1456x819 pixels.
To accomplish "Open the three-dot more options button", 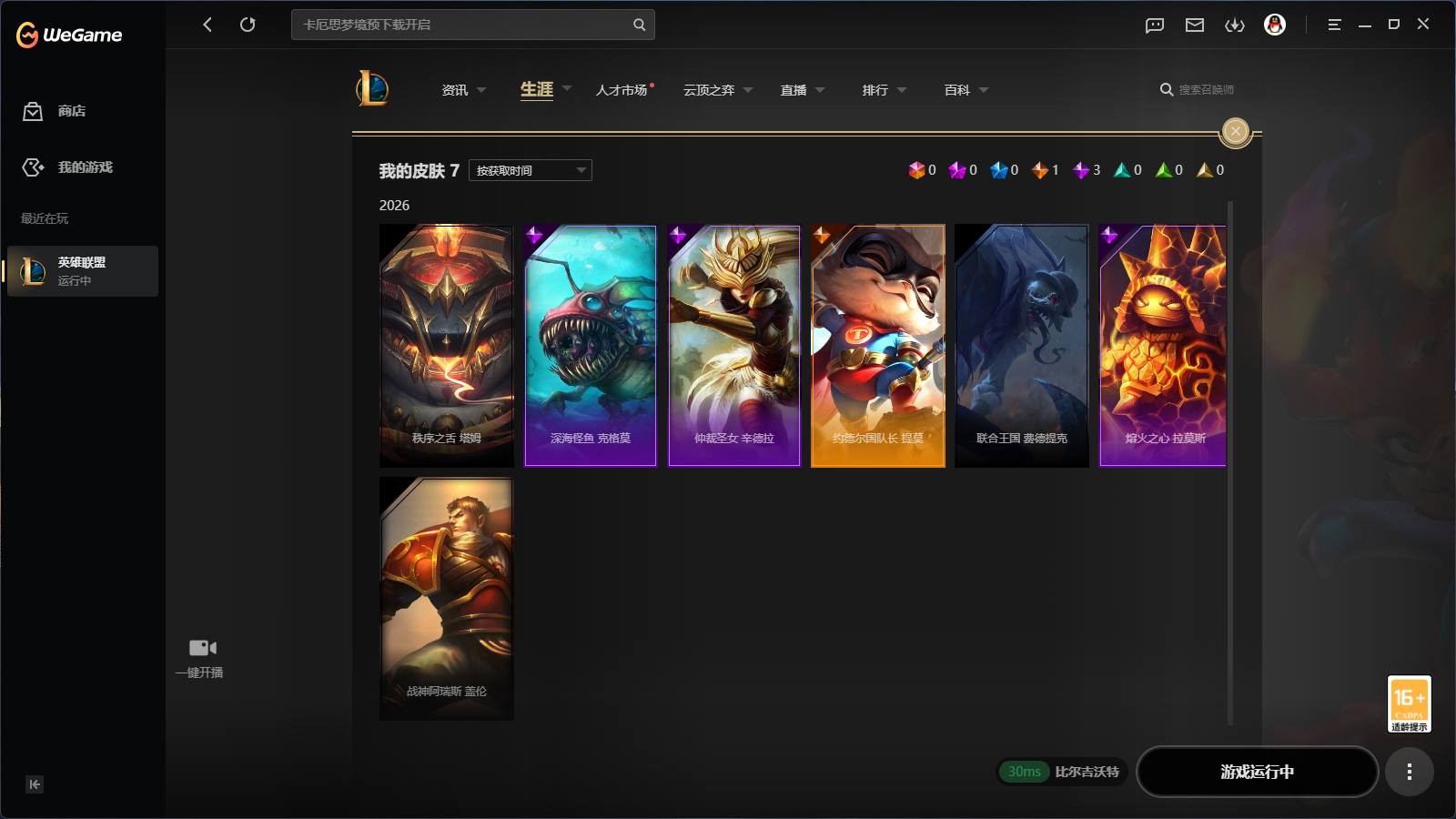I will coord(1409,772).
